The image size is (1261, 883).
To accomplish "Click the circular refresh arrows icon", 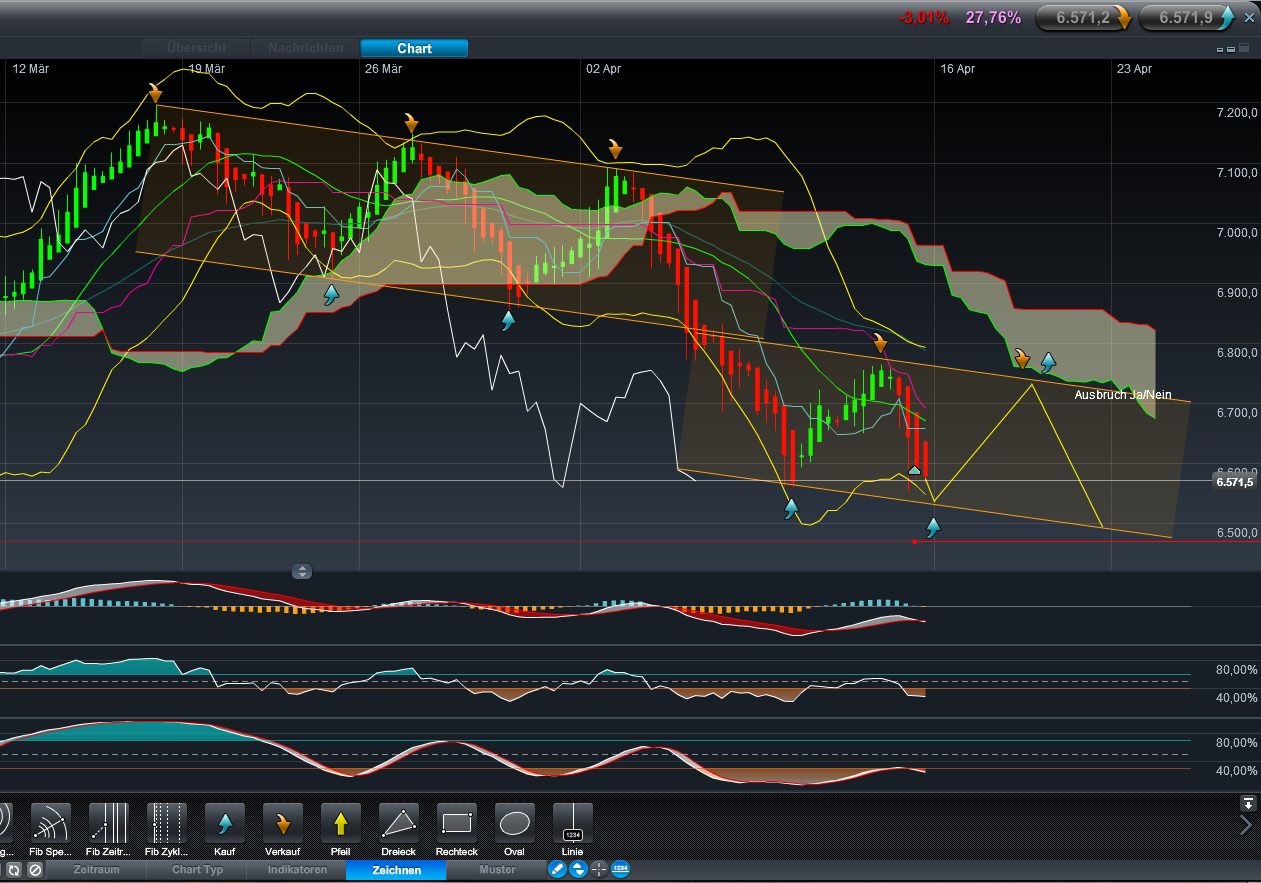I will coord(12,870).
